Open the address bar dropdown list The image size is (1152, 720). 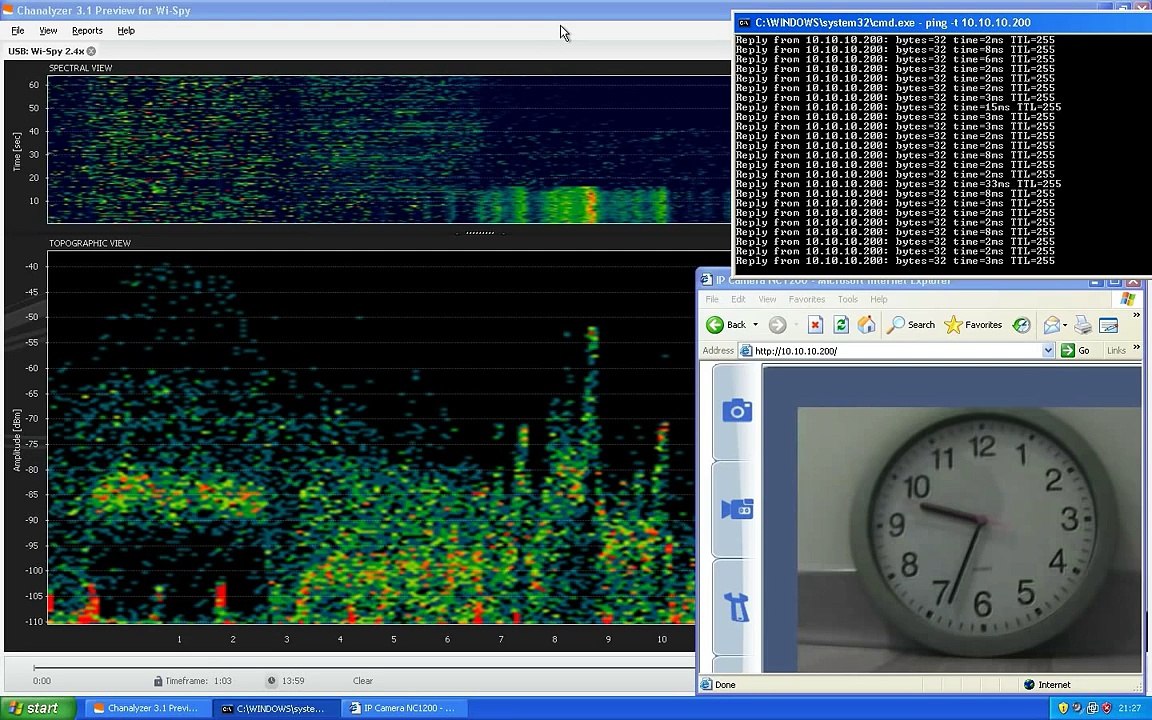click(x=1048, y=351)
